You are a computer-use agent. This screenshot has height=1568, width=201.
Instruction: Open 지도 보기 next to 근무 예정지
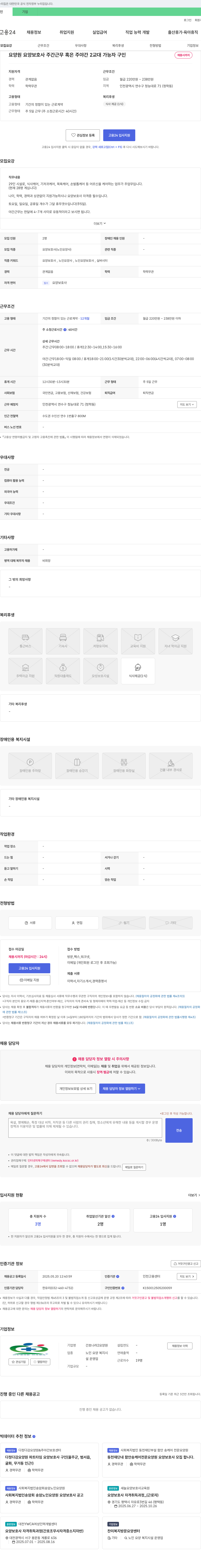point(187,404)
